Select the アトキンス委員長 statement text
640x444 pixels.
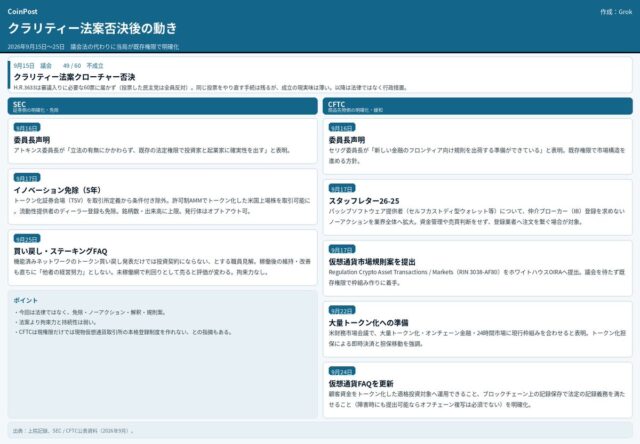[x=152, y=150]
